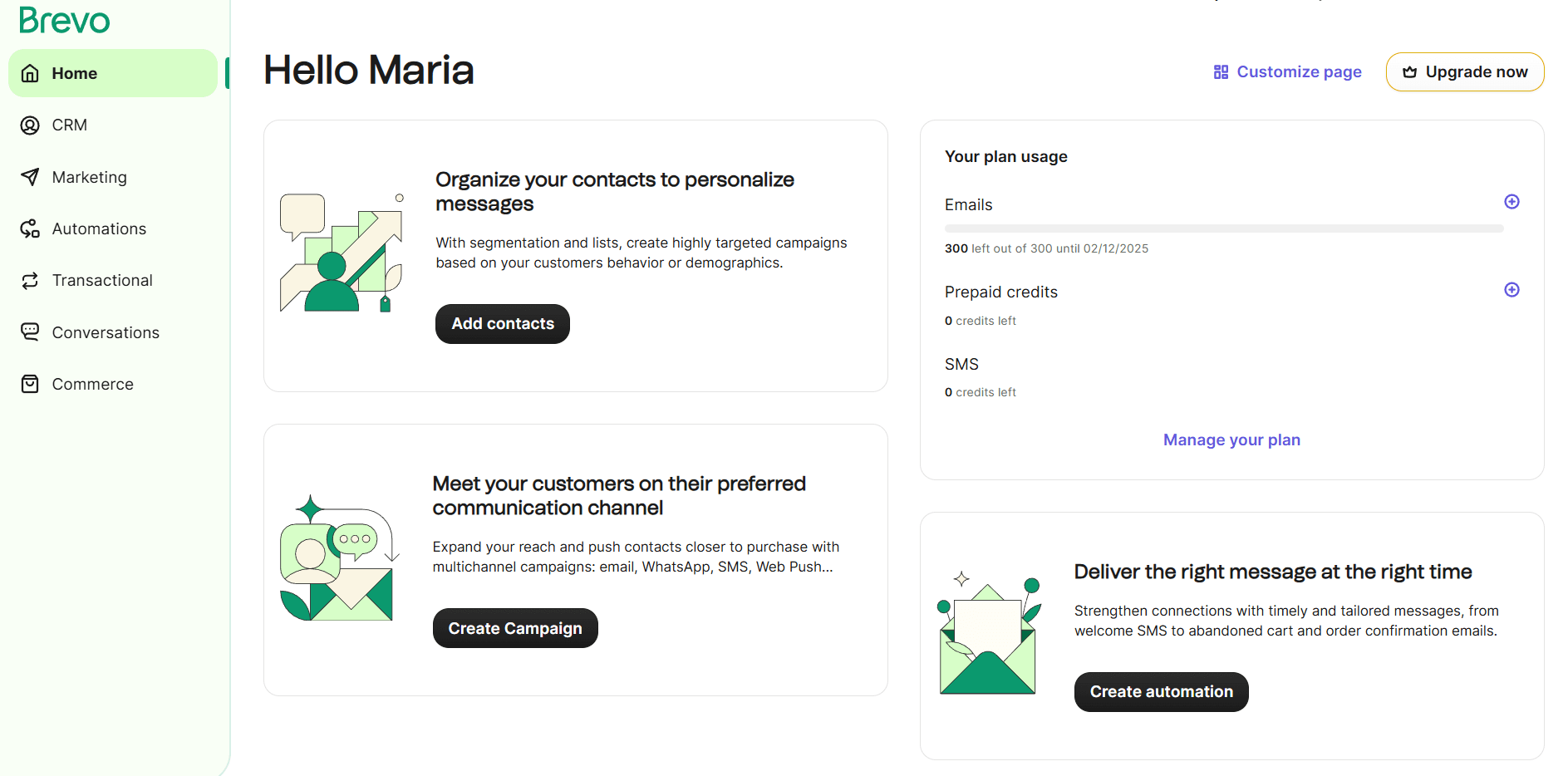Click the plus icon next to Emails
Viewport: 1568px width, 776px height.
1511,202
